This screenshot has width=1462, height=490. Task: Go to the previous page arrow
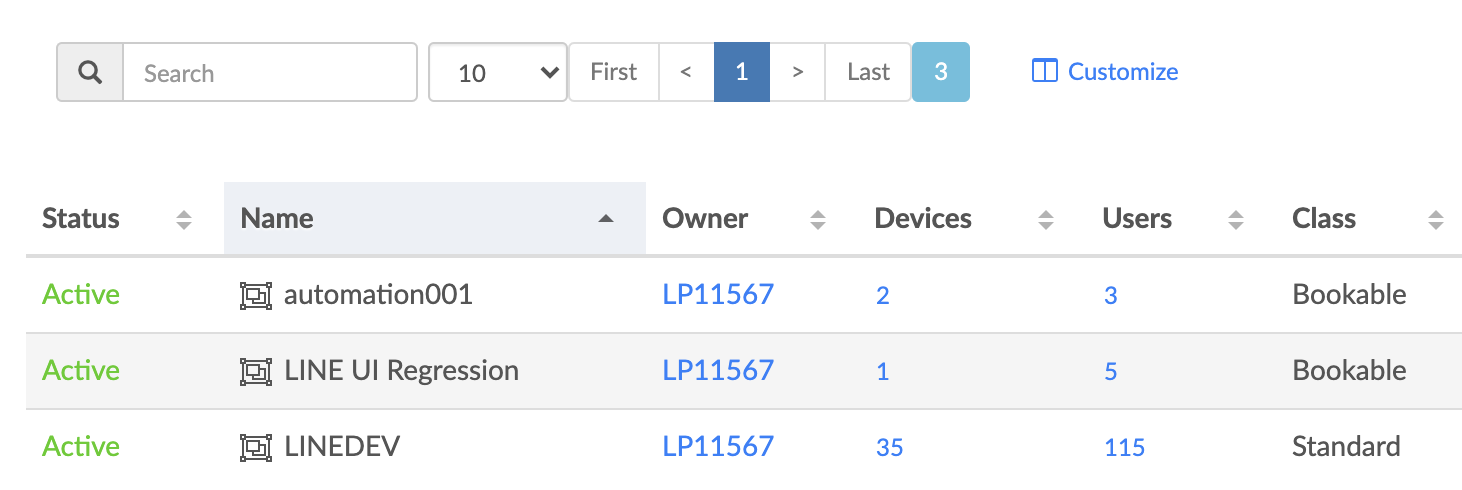pos(686,72)
